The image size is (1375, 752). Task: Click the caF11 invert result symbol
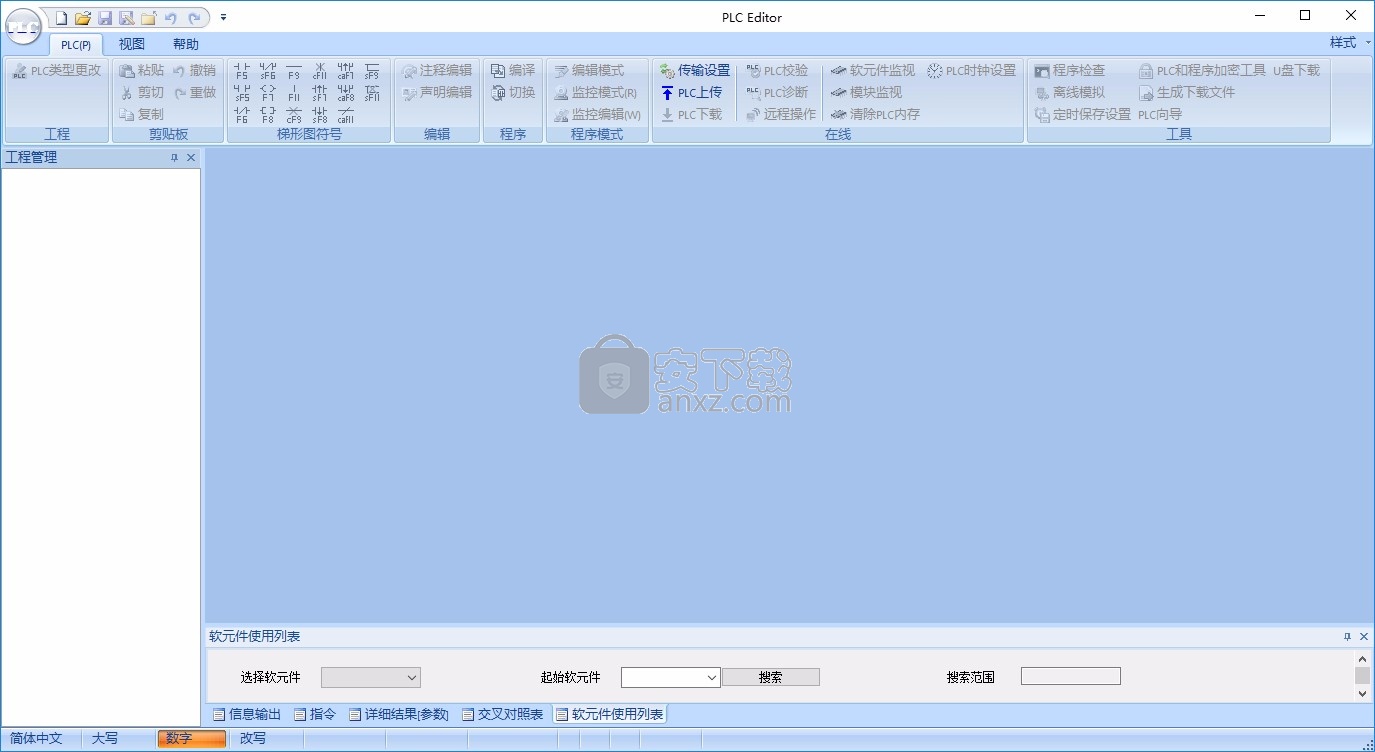coord(346,114)
